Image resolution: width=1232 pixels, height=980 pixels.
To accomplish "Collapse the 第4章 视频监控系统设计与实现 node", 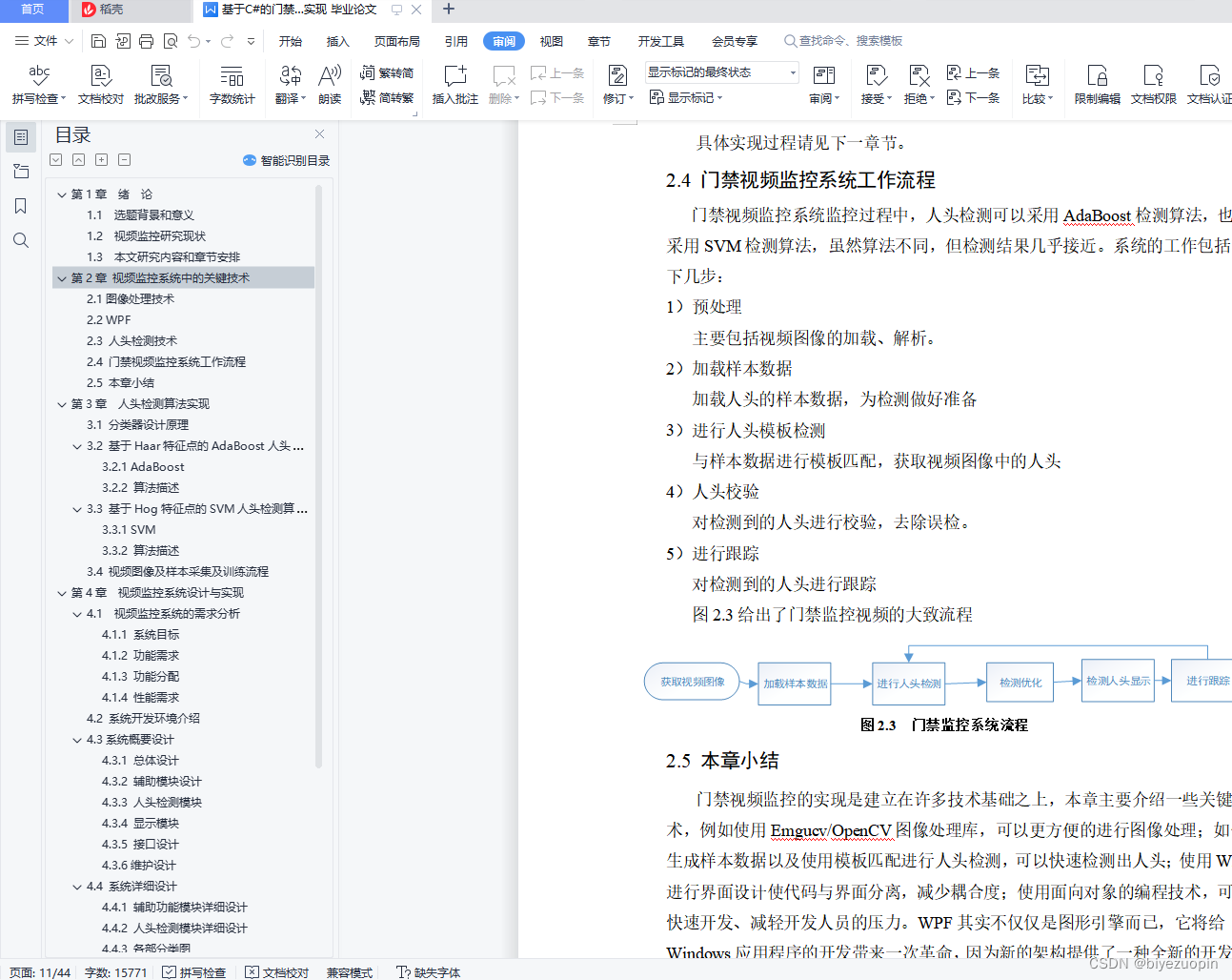I will pos(62,593).
